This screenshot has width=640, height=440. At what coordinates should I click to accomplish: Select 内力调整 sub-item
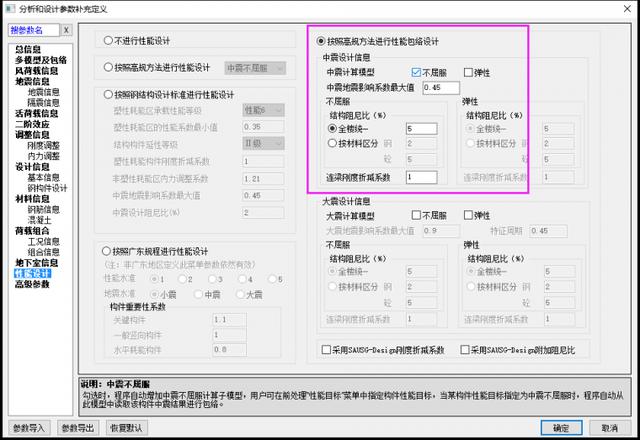43,156
